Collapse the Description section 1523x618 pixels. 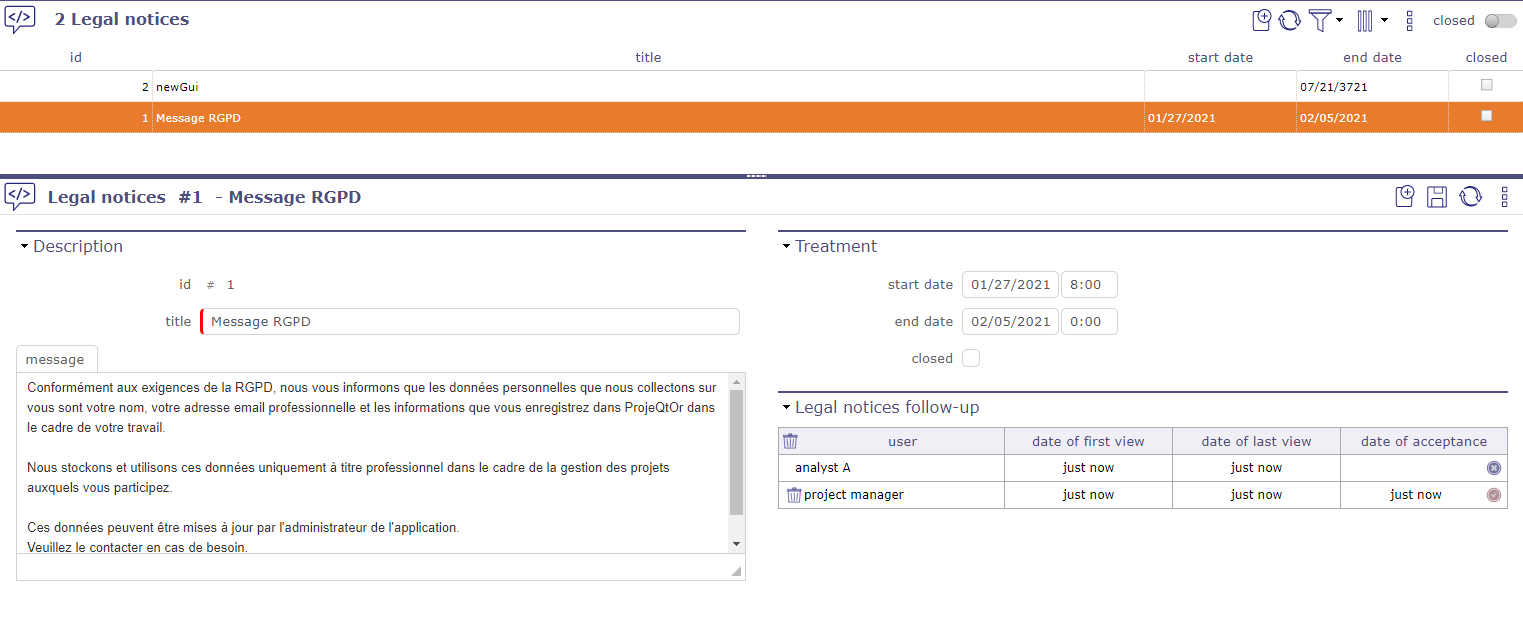tap(25, 247)
